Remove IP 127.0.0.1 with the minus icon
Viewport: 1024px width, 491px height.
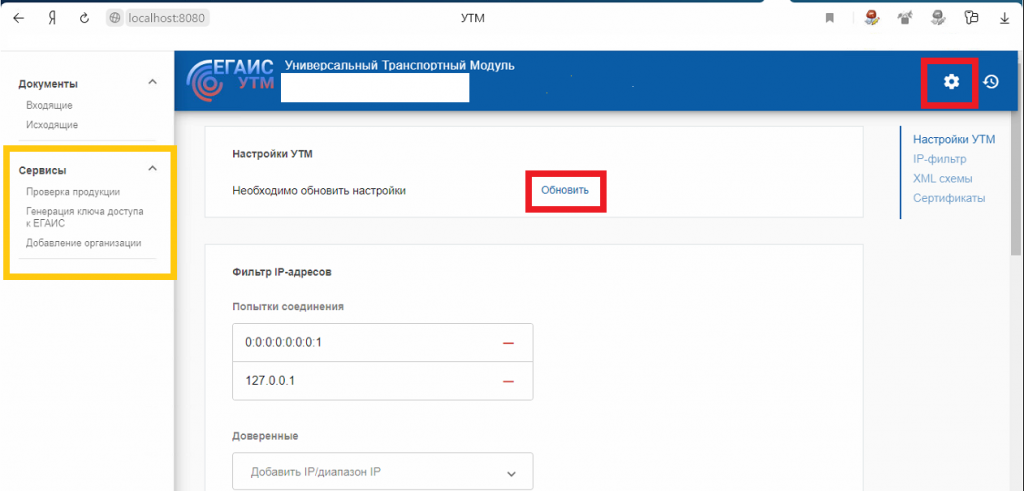508,381
